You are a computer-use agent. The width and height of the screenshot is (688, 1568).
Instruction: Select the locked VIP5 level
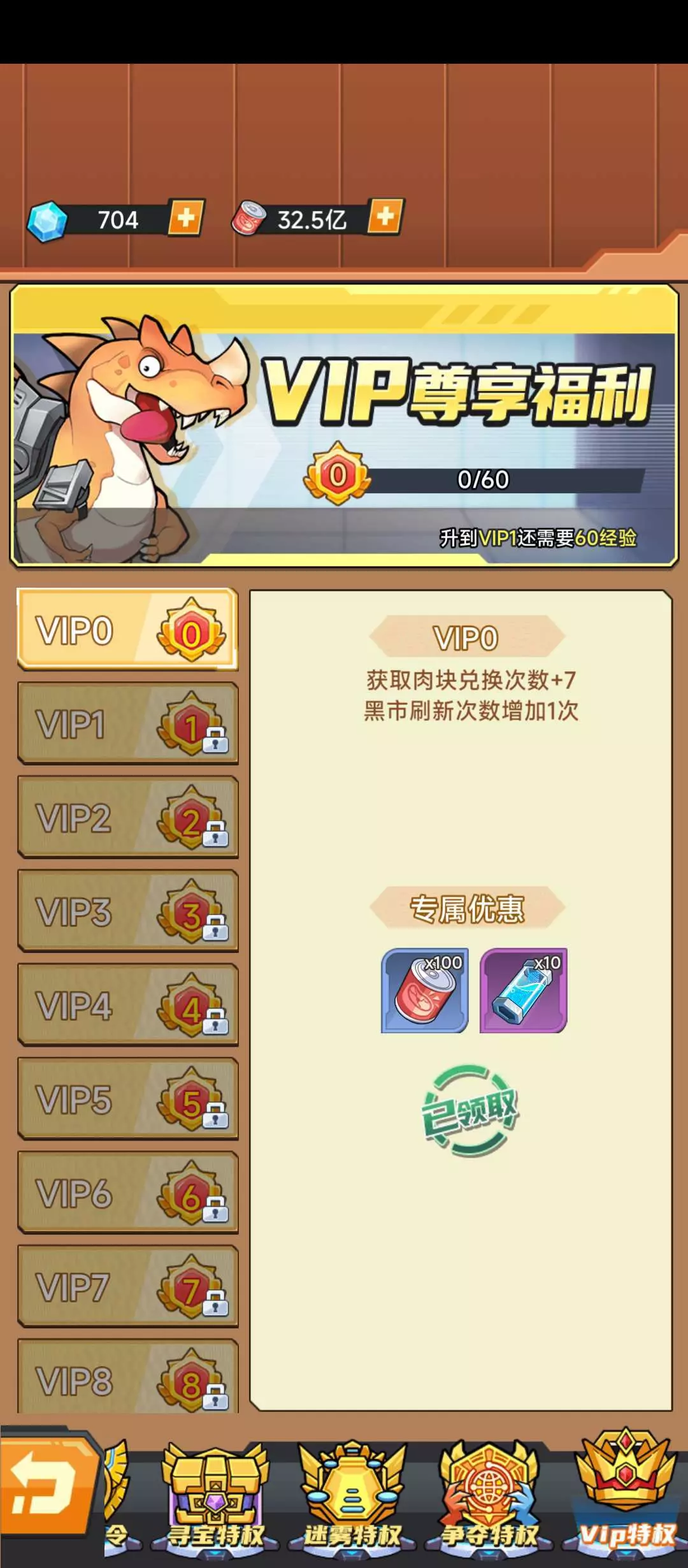click(x=127, y=1099)
